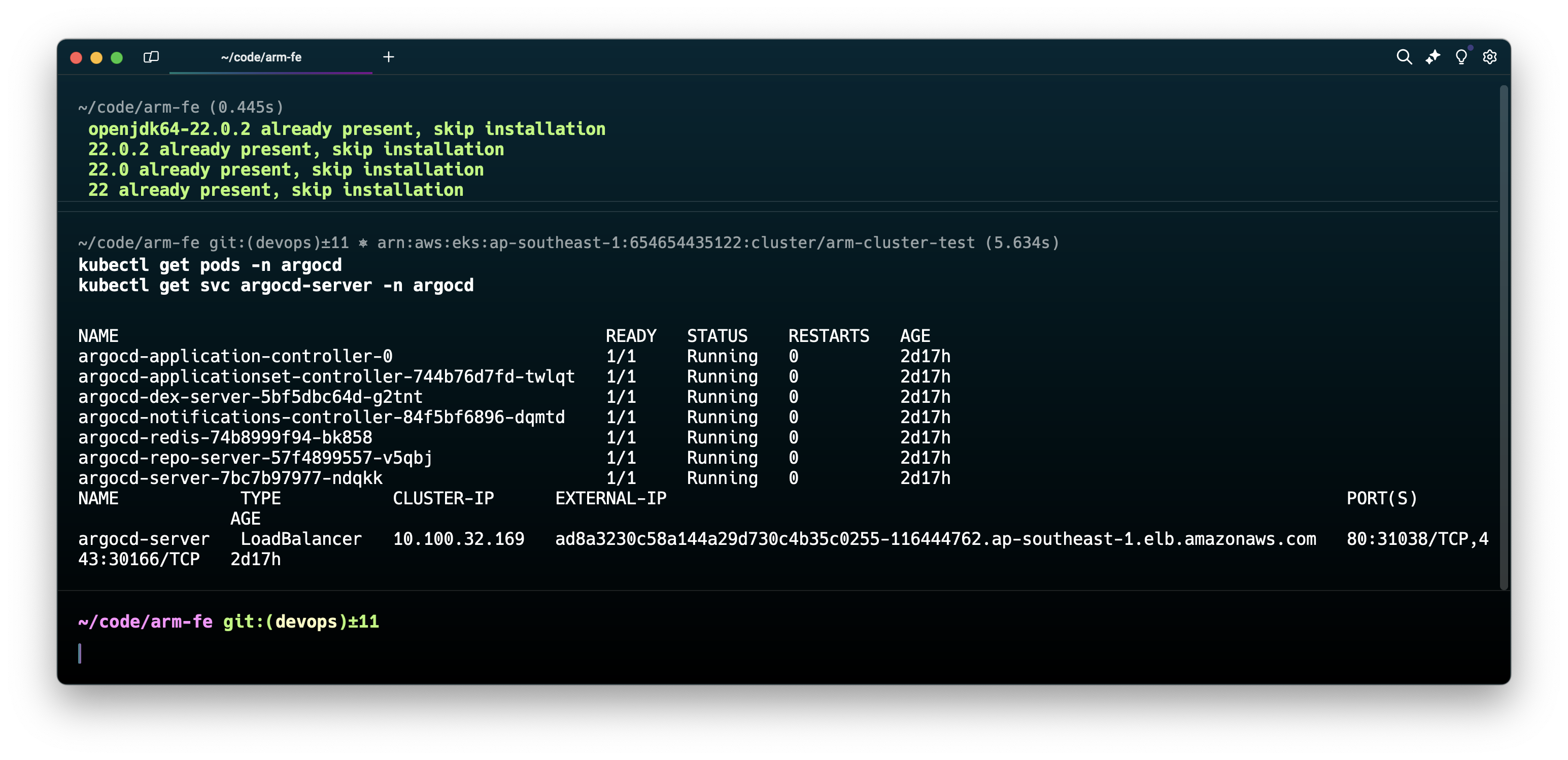Open Warp AI sparkle icon
The height and width of the screenshot is (760, 1568).
point(1433,57)
